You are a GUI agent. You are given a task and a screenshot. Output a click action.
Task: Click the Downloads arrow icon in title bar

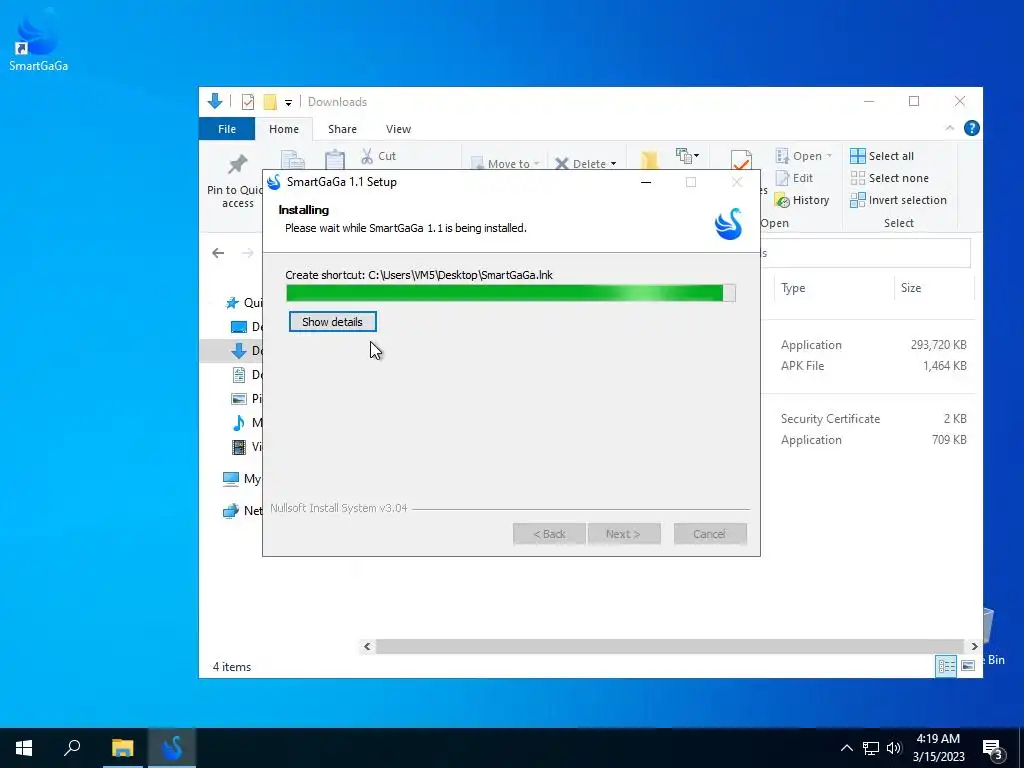[x=215, y=101]
